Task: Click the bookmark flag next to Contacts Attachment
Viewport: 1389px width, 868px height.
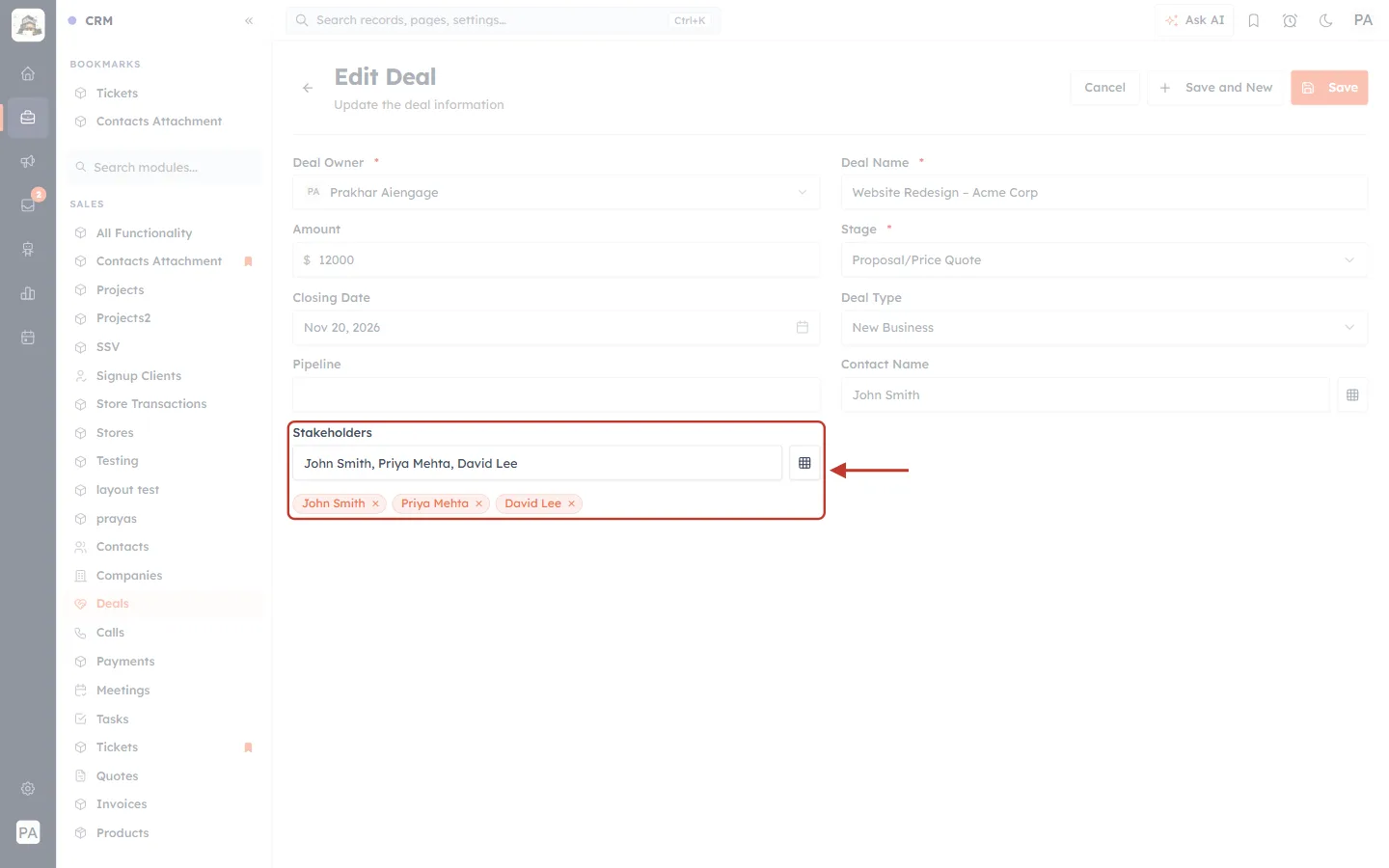Action: click(x=248, y=261)
